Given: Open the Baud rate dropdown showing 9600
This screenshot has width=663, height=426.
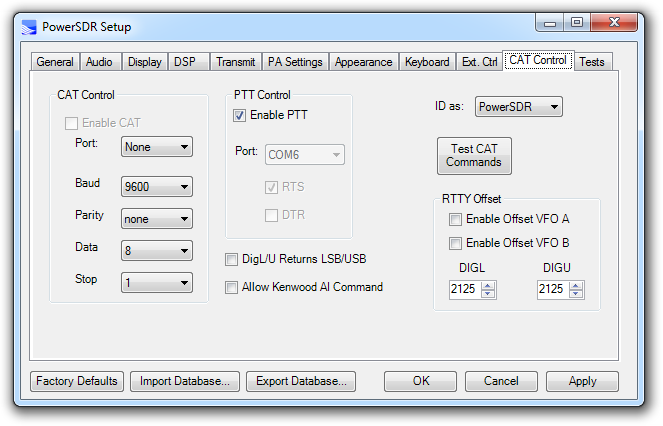Looking at the screenshot, I should [157, 187].
